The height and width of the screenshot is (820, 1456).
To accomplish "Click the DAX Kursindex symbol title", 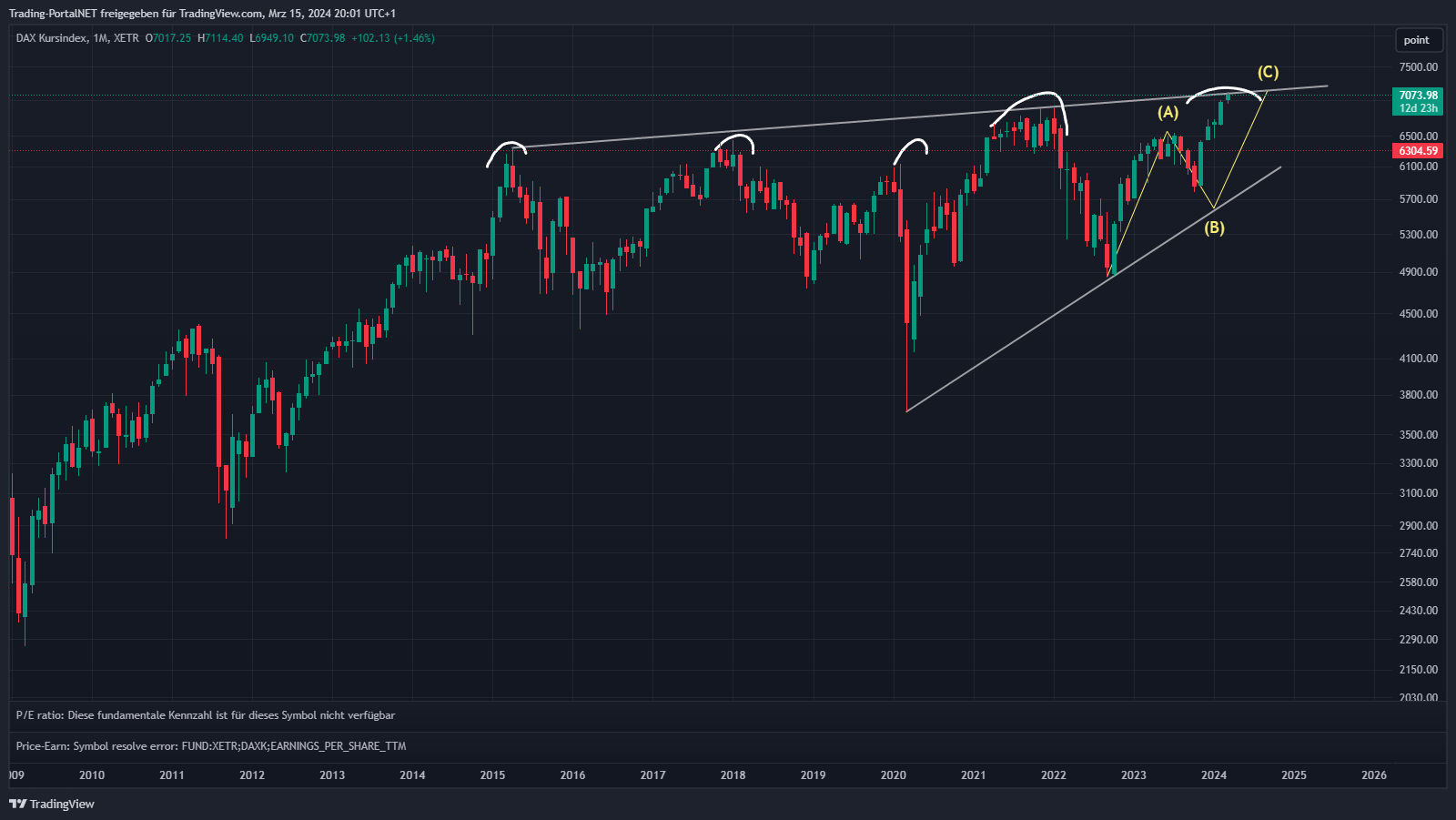I will [52, 38].
